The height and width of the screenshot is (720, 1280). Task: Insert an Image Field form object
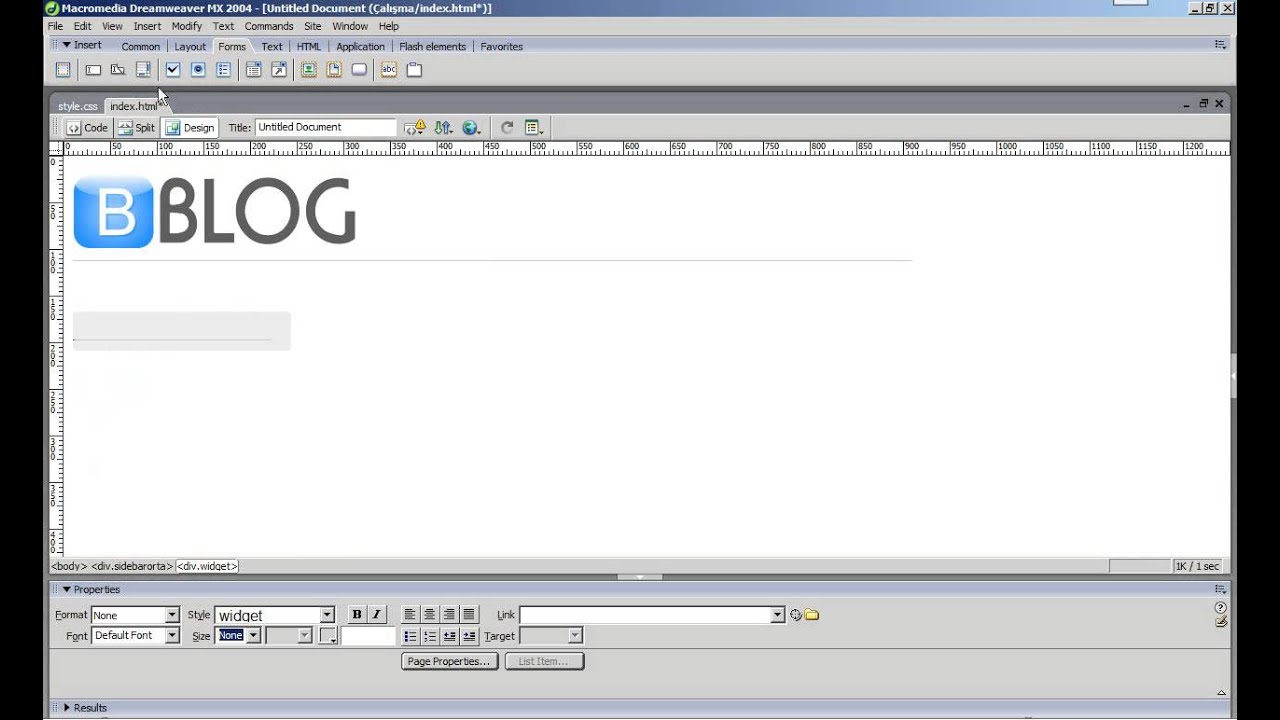(309, 70)
